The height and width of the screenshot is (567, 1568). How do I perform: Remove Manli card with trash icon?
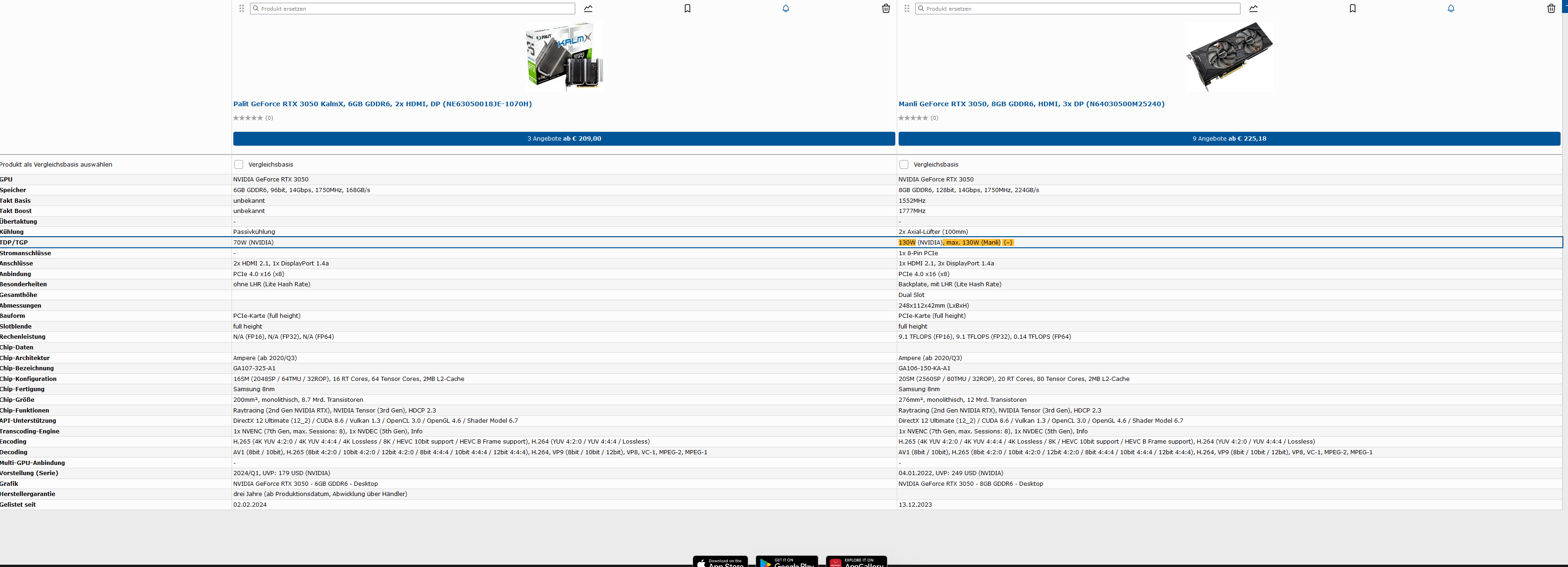point(1551,8)
